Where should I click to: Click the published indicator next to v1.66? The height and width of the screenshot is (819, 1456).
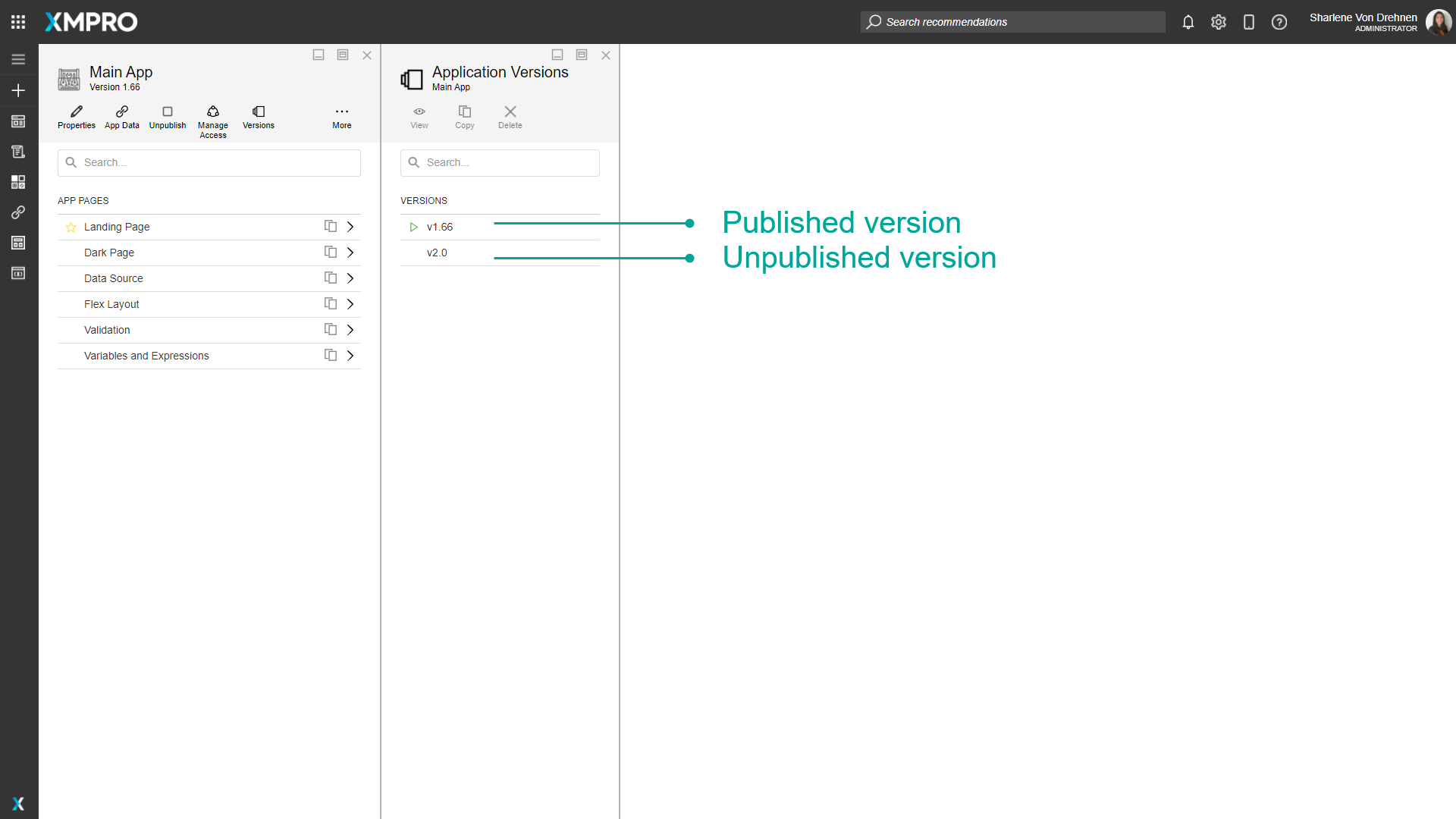tap(413, 227)
